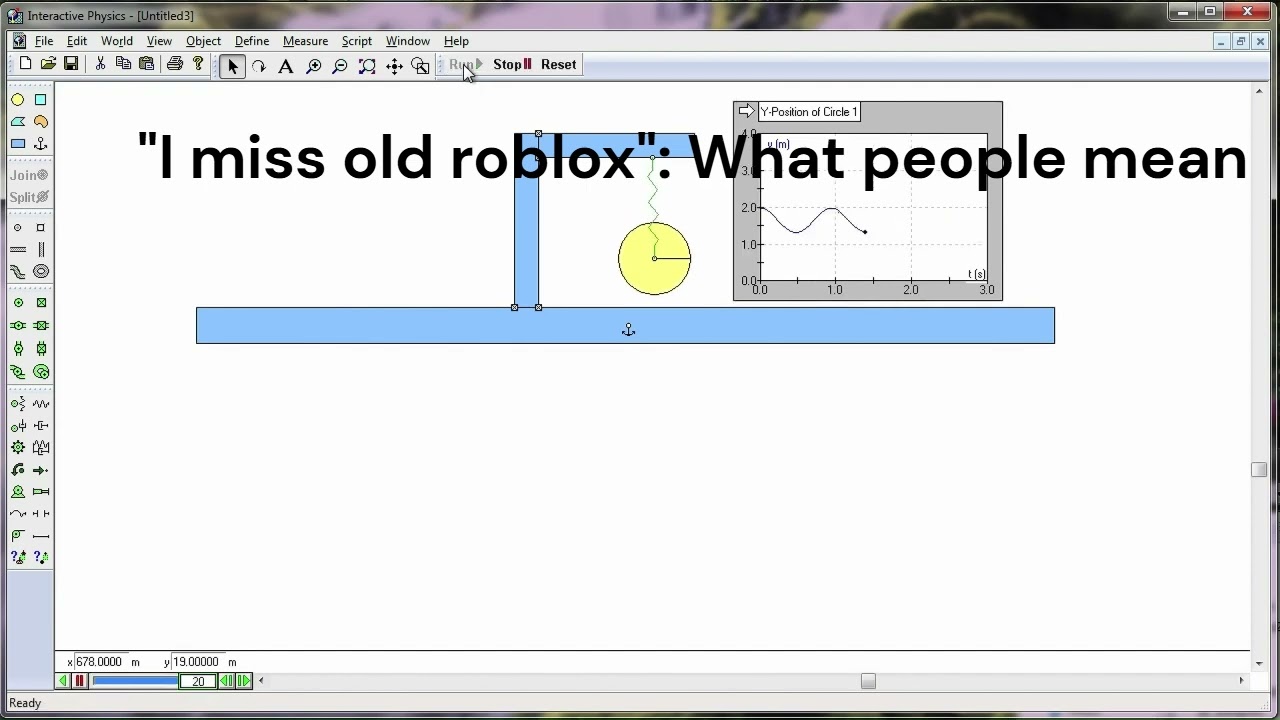The height and width of the screenshot is (720, 1280).
Task: Open the Help menu
Action: point(456,41)
